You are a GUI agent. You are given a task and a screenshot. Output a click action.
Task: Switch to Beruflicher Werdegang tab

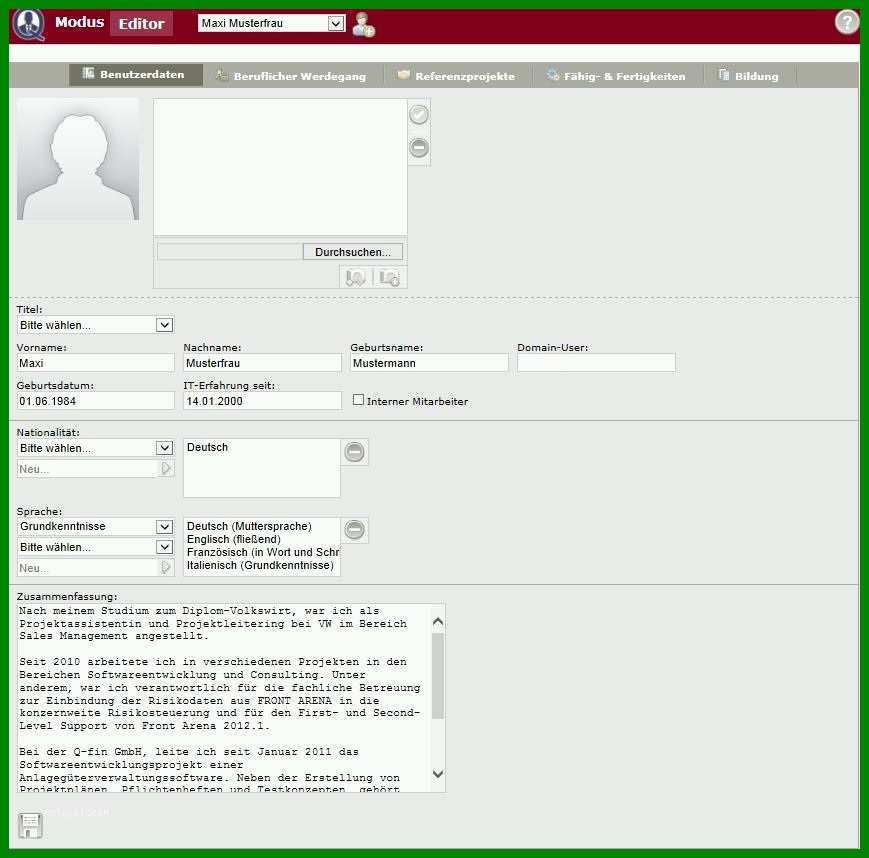tap(292, 76)
